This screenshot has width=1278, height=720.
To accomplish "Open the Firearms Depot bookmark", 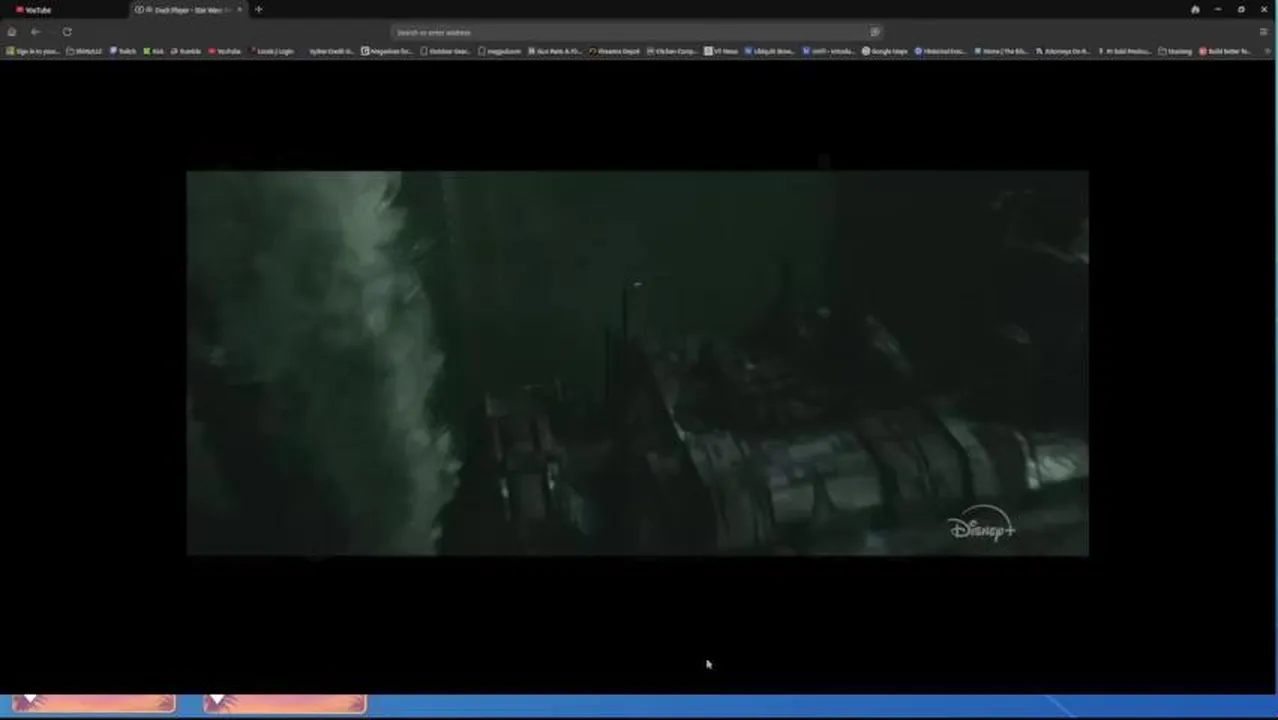I will [615, 51].
